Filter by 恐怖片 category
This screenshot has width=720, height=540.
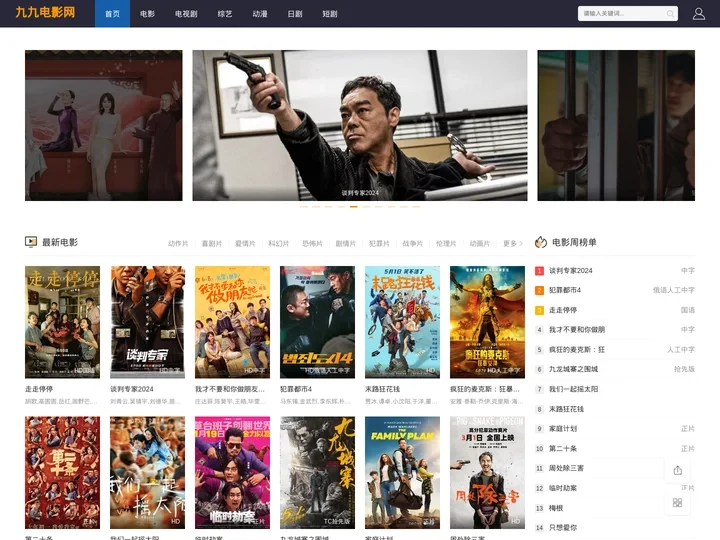312,243
